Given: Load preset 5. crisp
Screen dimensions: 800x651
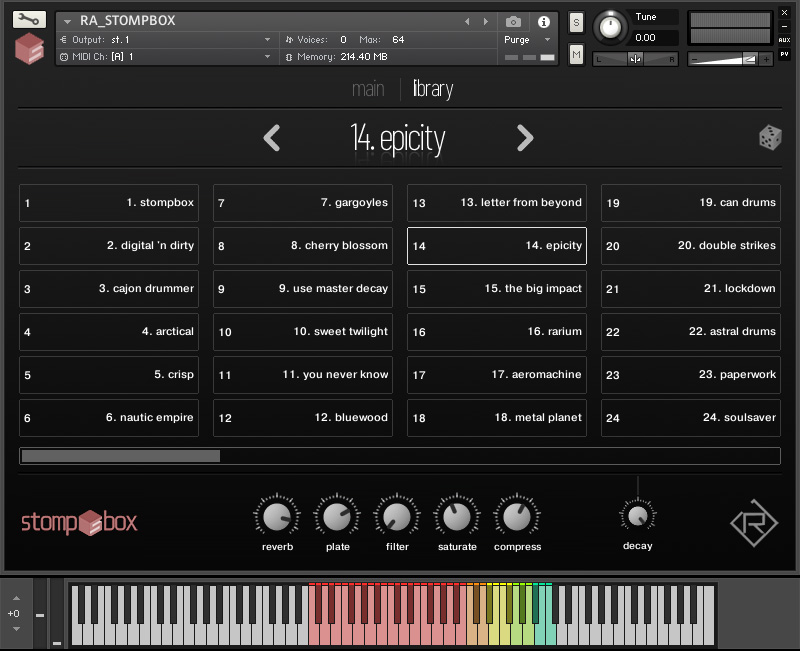Looking at the screenshot, I should [109, 374].
